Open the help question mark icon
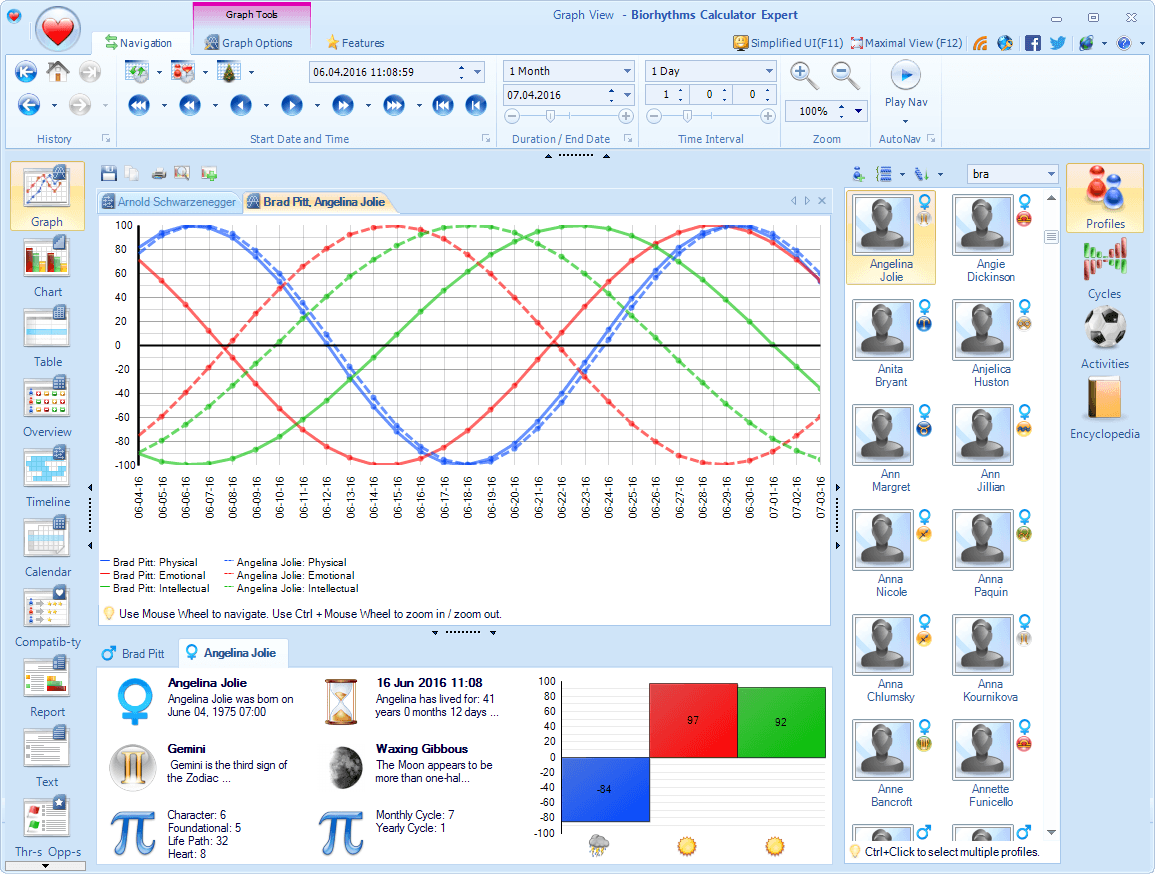 1123,43
